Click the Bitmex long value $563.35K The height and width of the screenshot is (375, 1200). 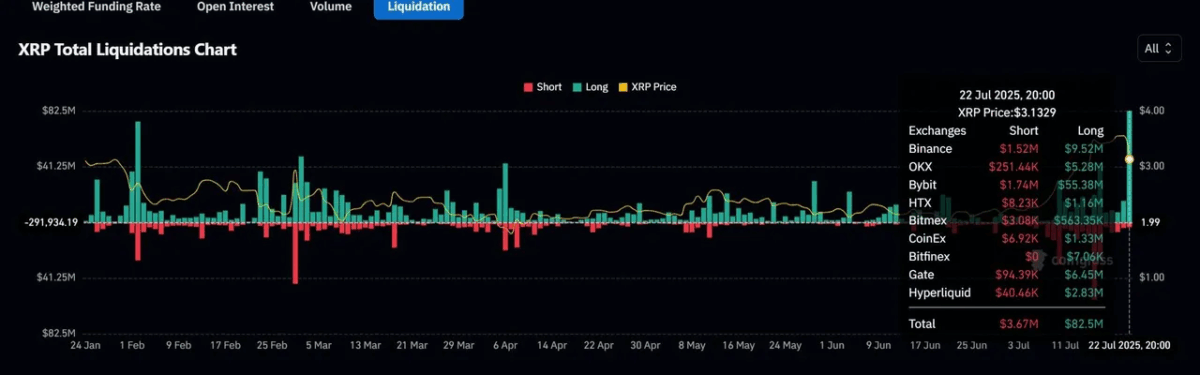pyautogui.click(x=1079, y=221)
